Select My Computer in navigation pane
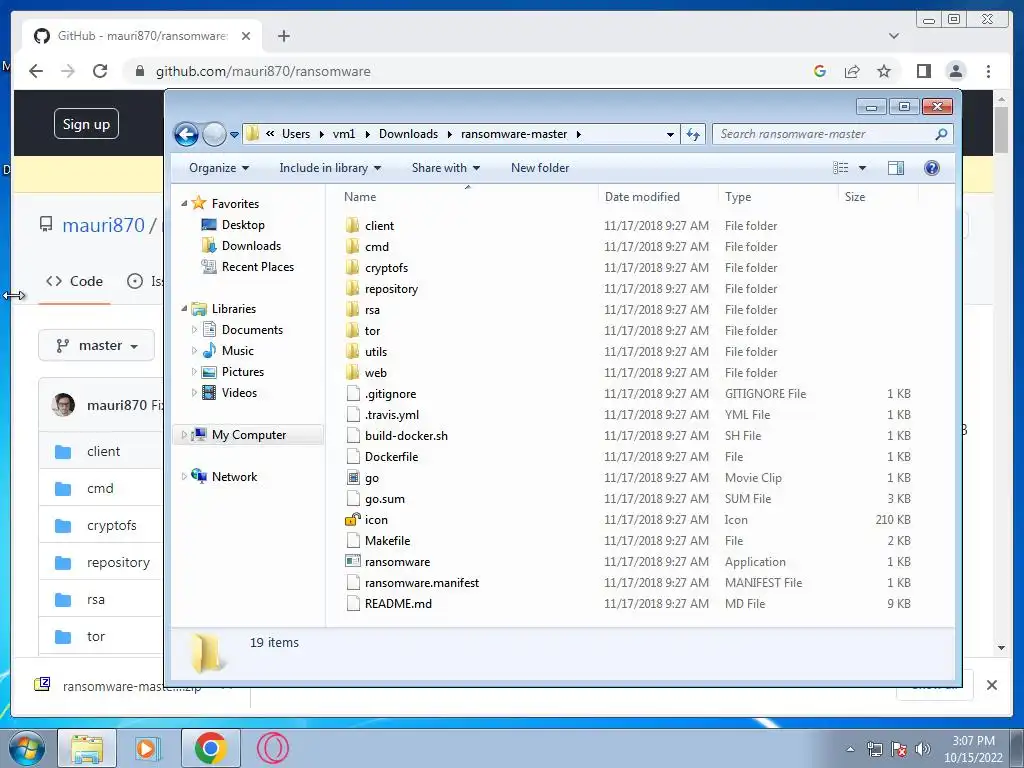 tap(248, 435)
